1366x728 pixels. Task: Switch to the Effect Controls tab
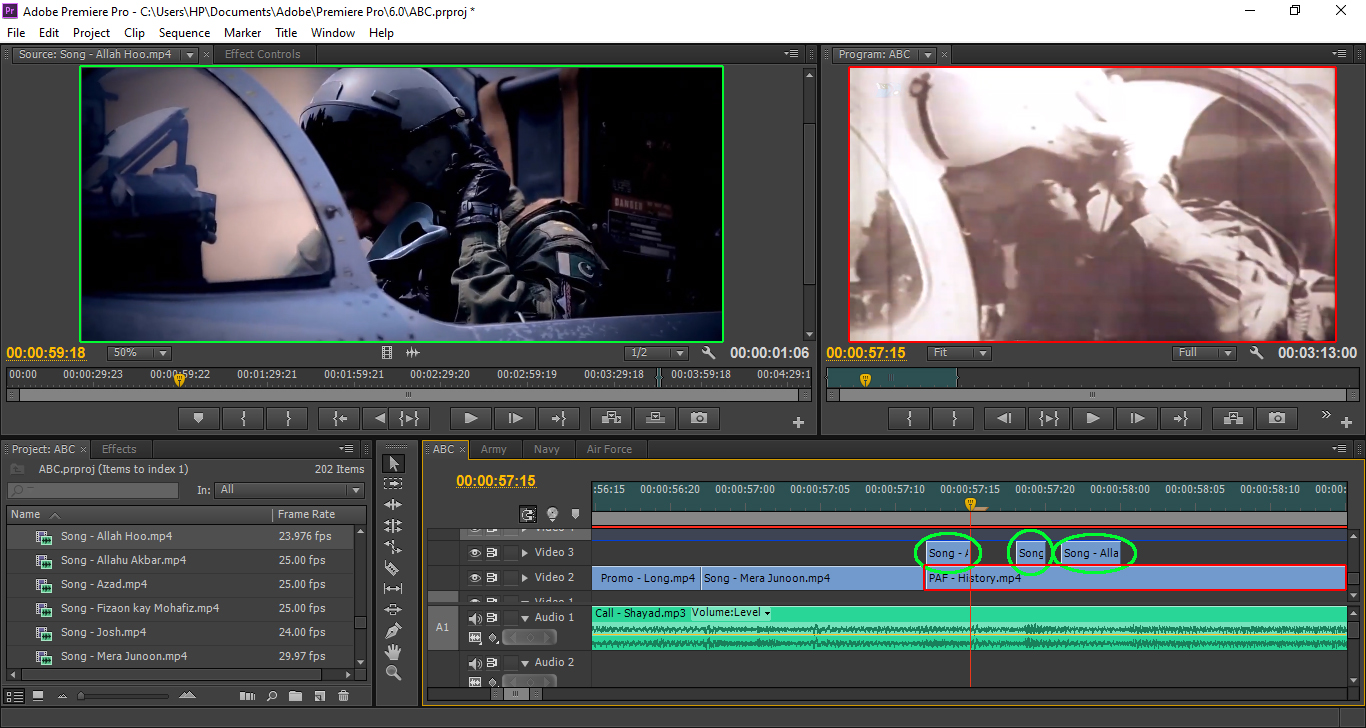[262, 54]
